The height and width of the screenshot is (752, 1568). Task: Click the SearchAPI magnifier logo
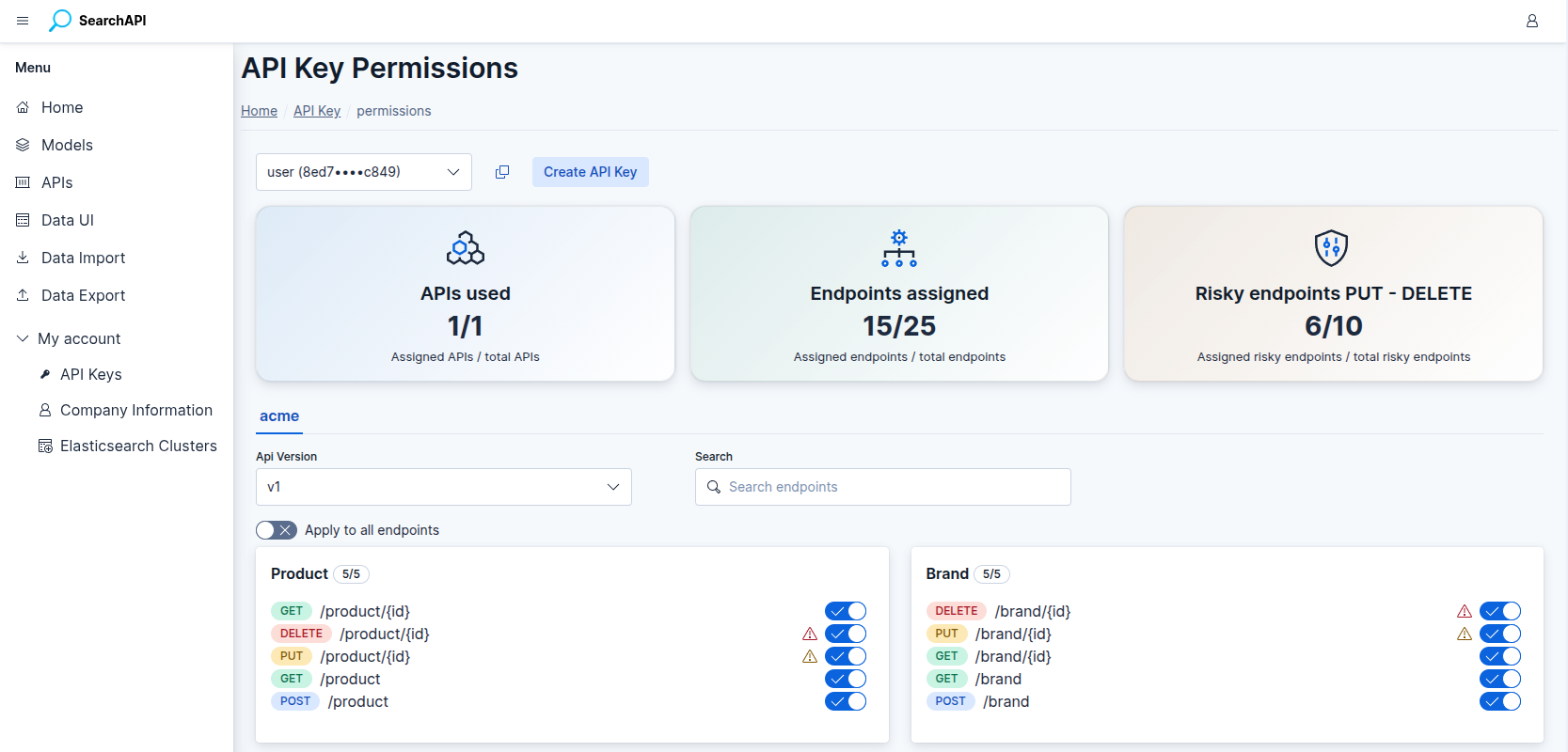[60, 21]
